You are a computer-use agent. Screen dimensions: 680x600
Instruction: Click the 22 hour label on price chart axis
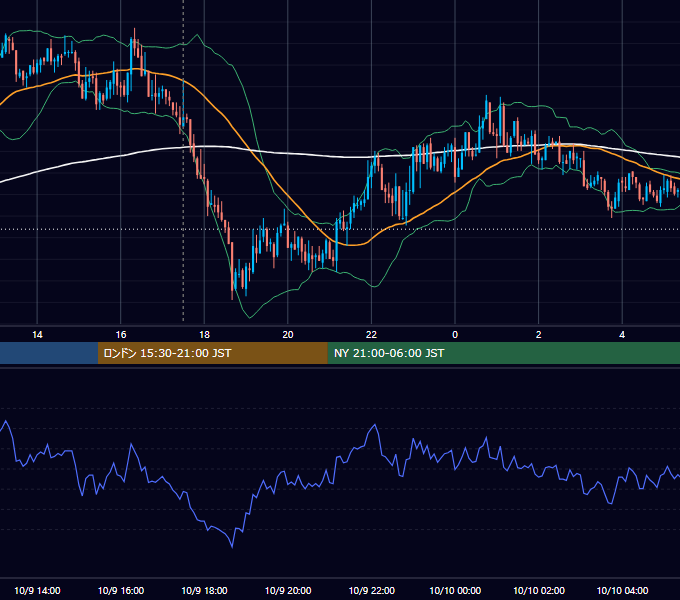pyautogui.click(x=371, y=335)
